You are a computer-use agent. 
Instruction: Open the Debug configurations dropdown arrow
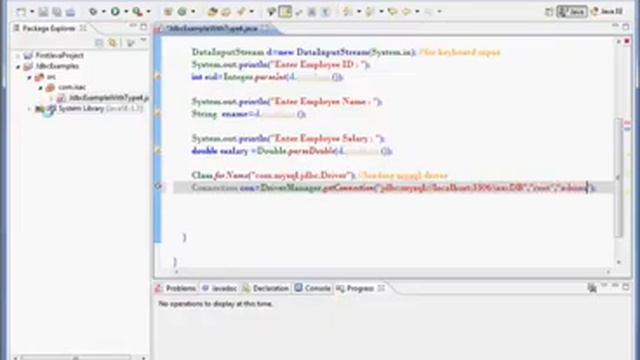click(104, 12)
